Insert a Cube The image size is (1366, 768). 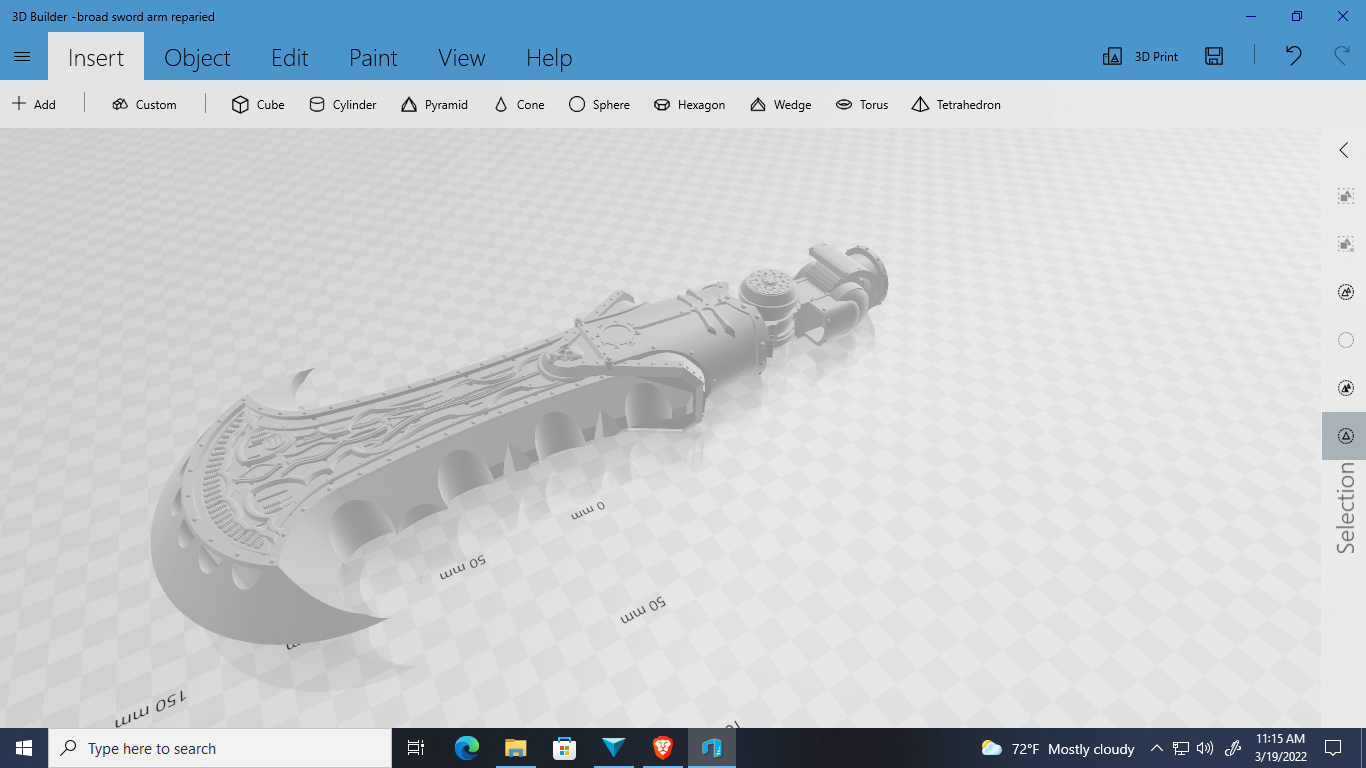tap(258, 104)
